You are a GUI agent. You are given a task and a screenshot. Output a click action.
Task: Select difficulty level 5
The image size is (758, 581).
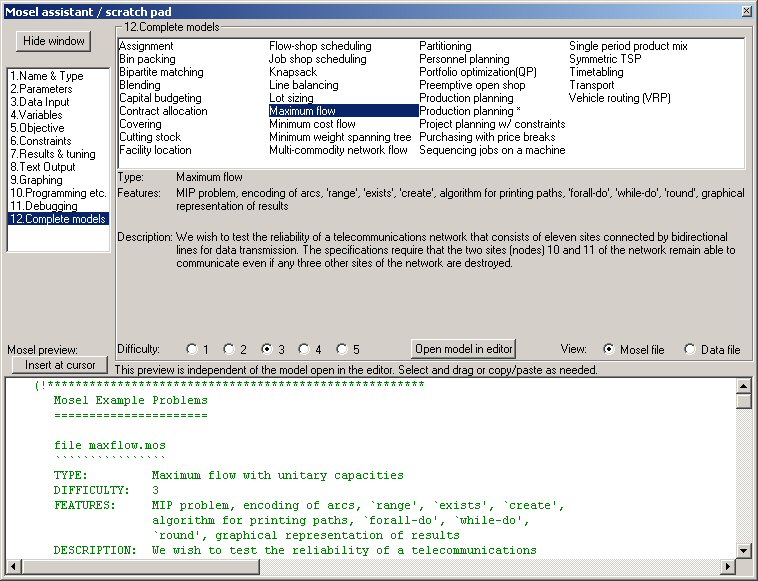point(342,349)
